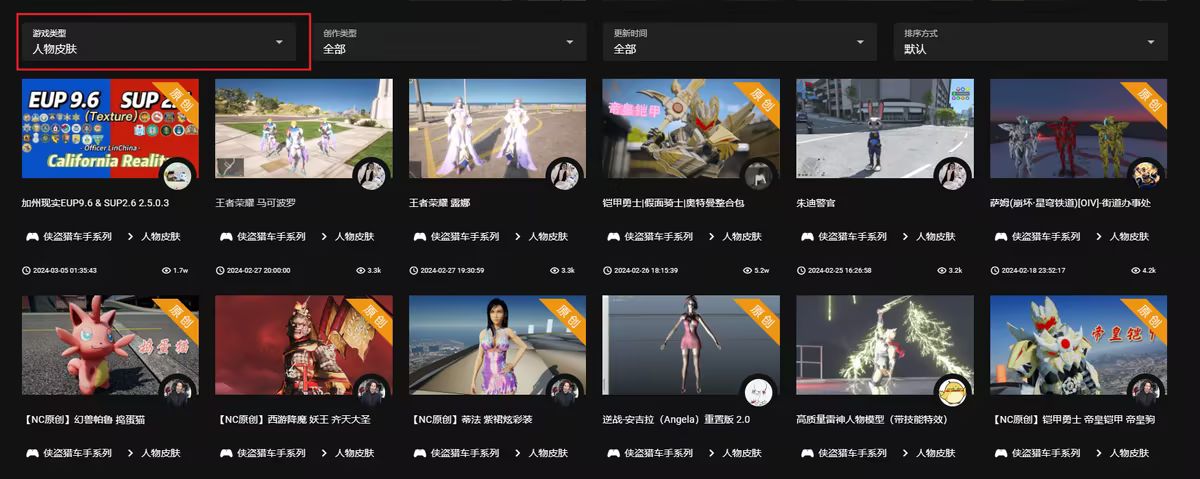Click timestamp 2024-02-25 16:26:58

click(x=841, y=271)
